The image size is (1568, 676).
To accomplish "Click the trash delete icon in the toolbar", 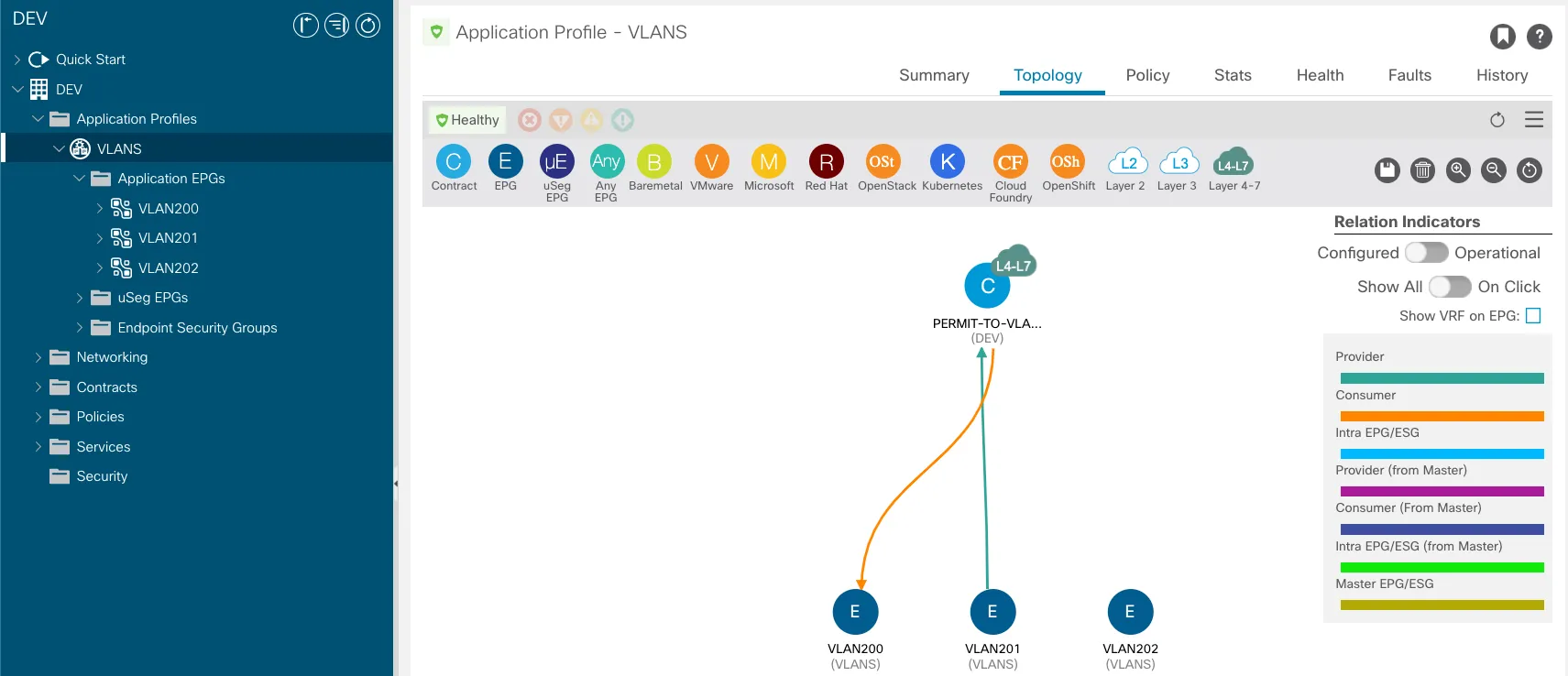I will pyautogui.click(x=1422, y=169).
